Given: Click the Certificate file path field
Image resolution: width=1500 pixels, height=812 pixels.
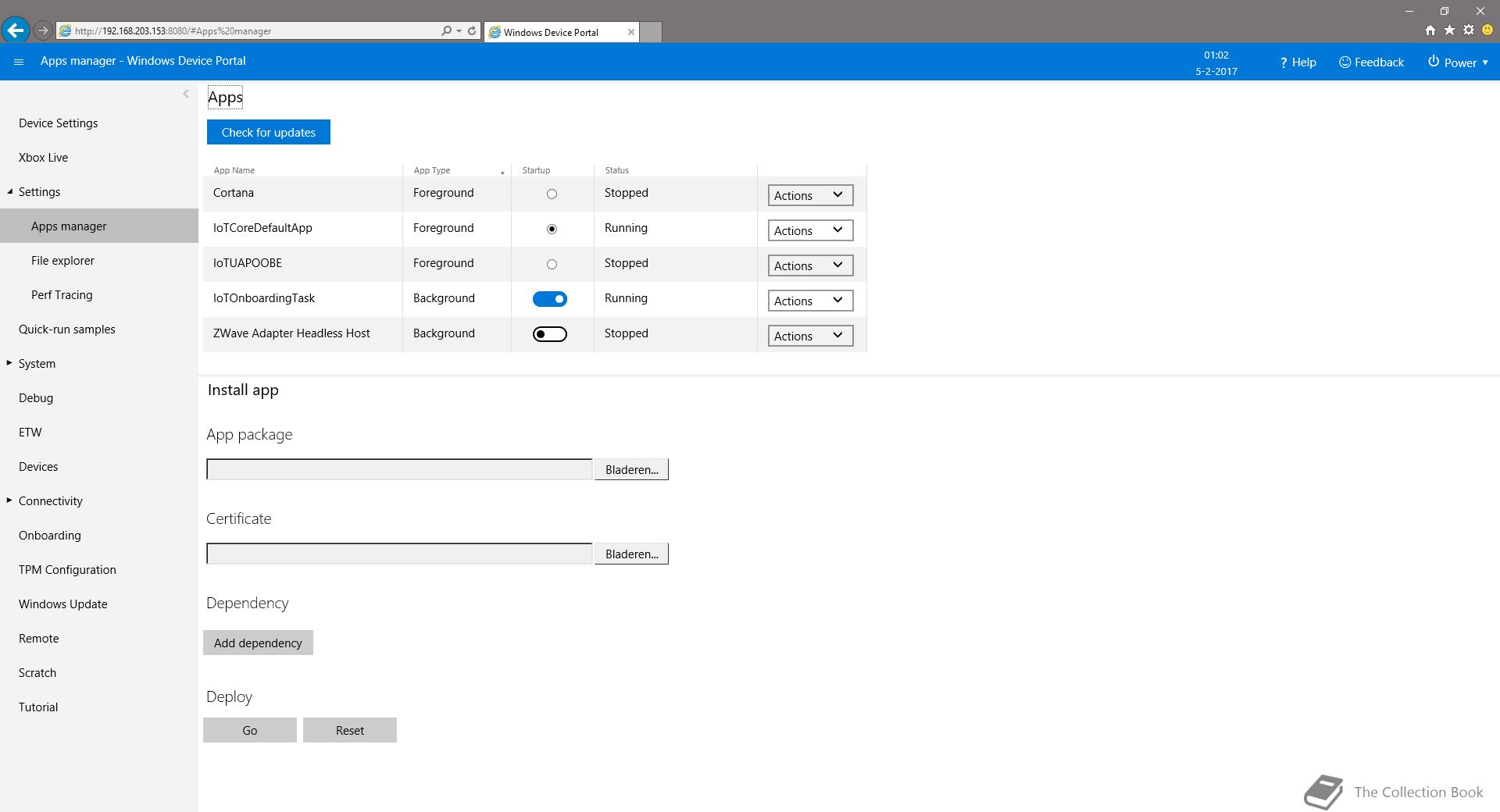Looking at the screenshot, I should (399, 554).
